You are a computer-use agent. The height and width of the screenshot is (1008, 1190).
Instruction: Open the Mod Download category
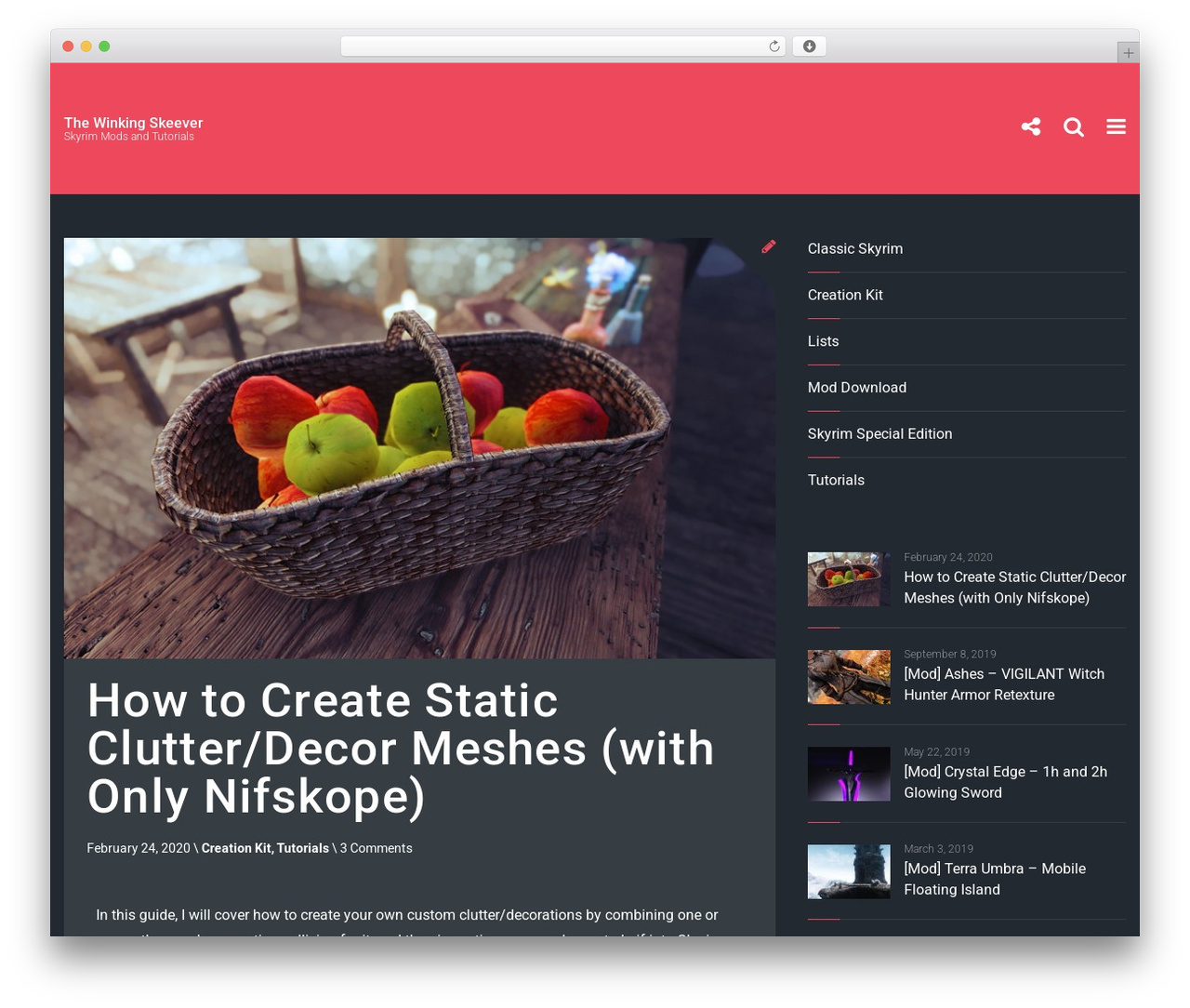857,388
